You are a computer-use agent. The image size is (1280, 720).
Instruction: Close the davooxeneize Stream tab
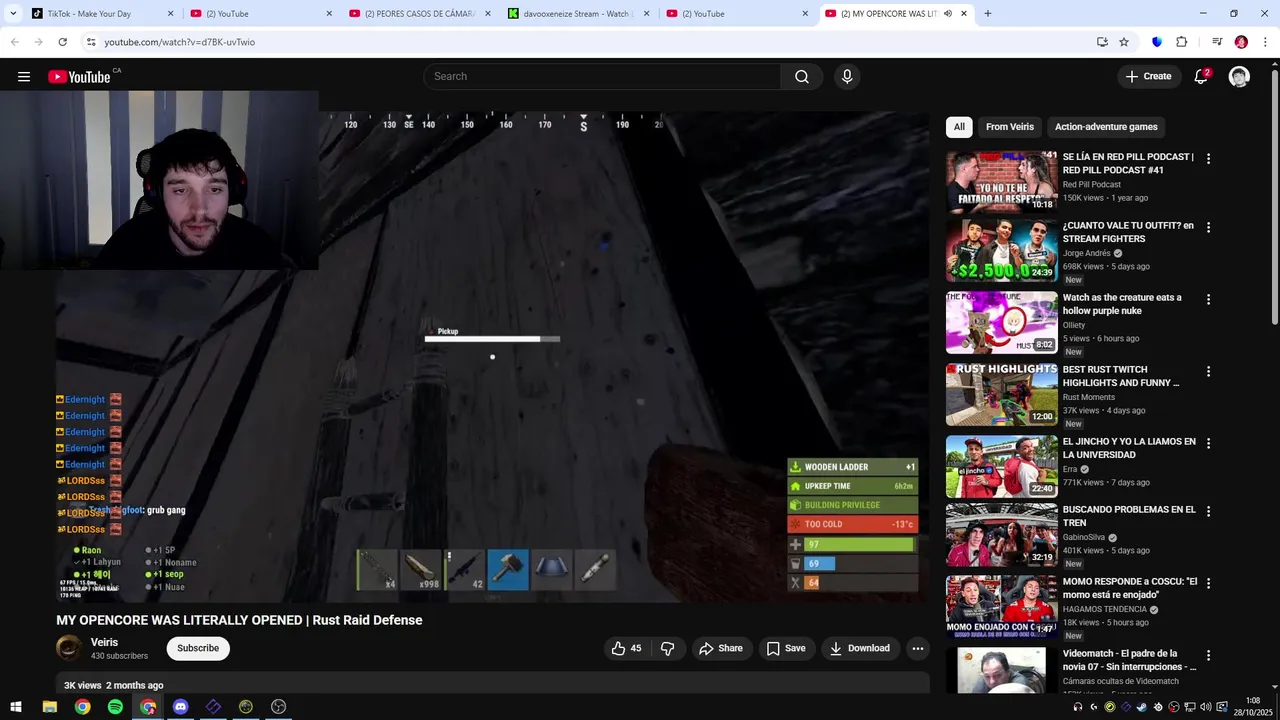pos(646,14)
